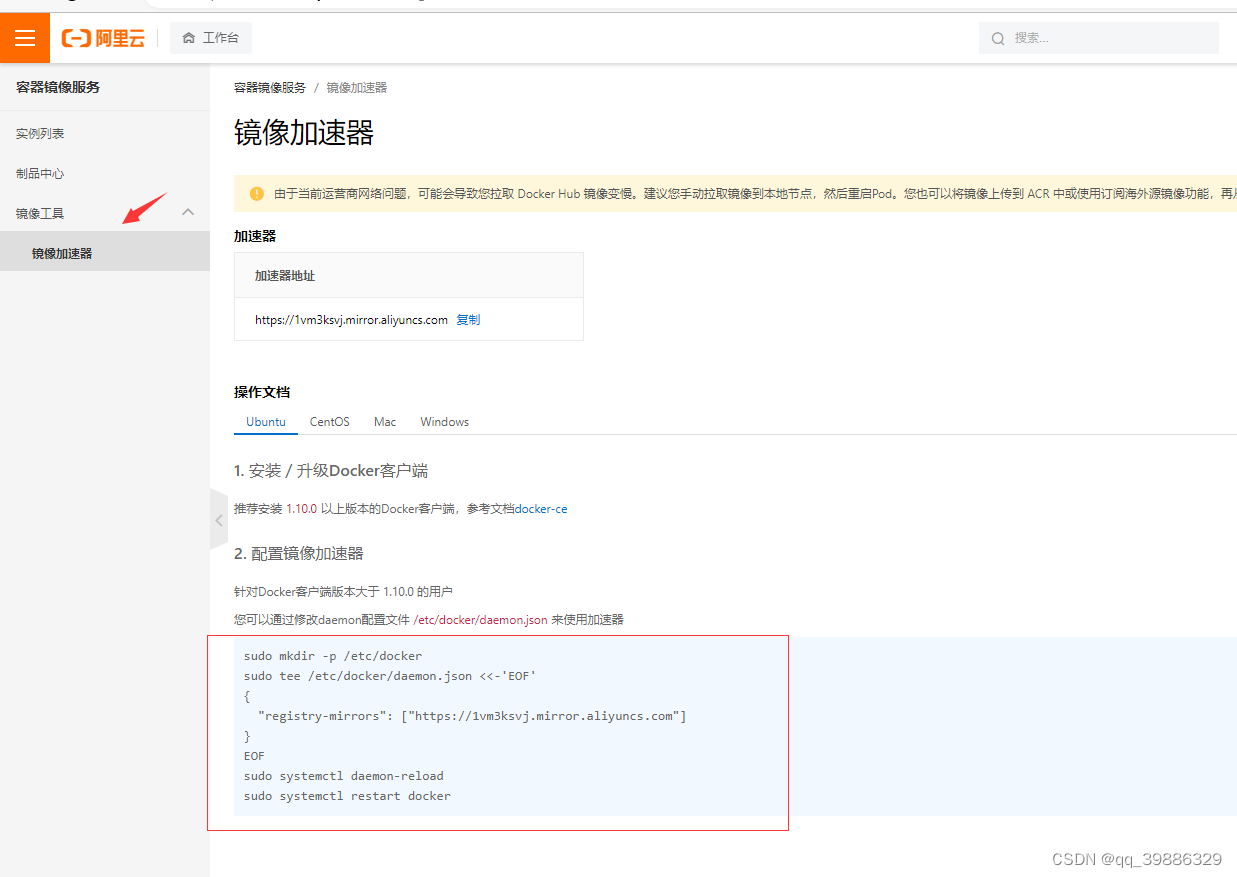The image size is (1237, 877).
Task: Open the 工作台 workbench button
Action: (x=211, y=38)
